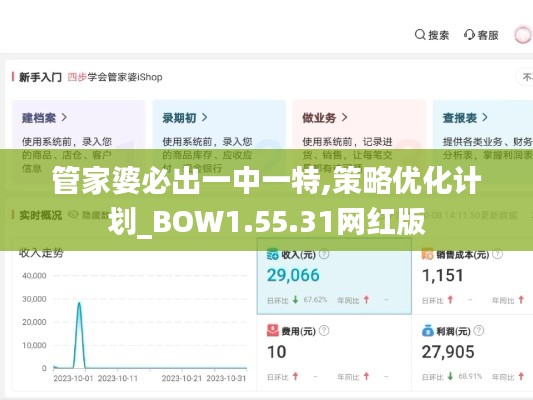Click the 新手入门 section heading
This screenshot has width=533, height=400.
(x=40, y=77)
